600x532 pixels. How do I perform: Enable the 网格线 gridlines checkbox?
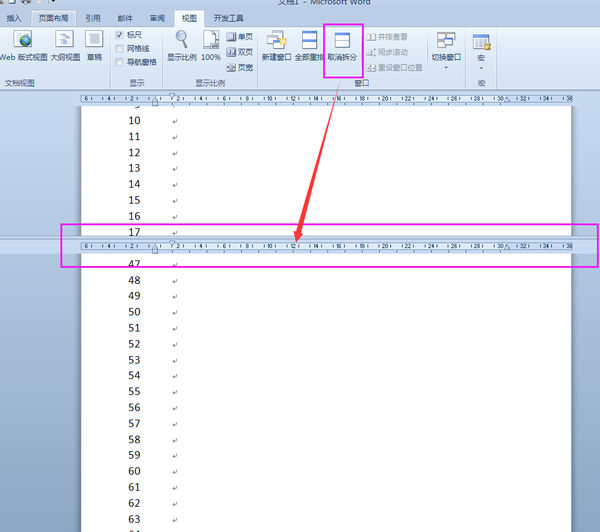pos(119,49)
